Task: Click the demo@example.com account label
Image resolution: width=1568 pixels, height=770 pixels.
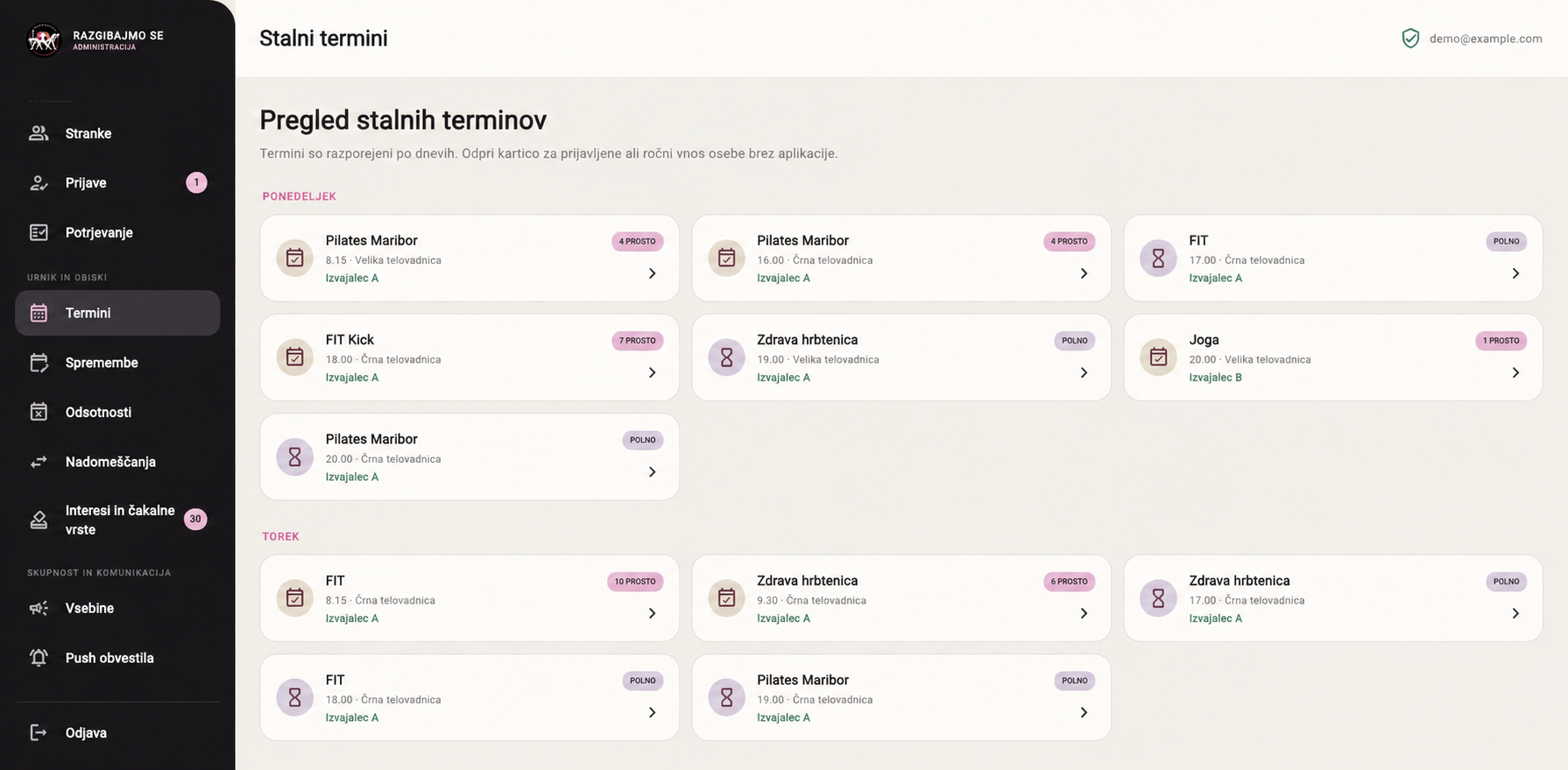Action: [1486, 39]
